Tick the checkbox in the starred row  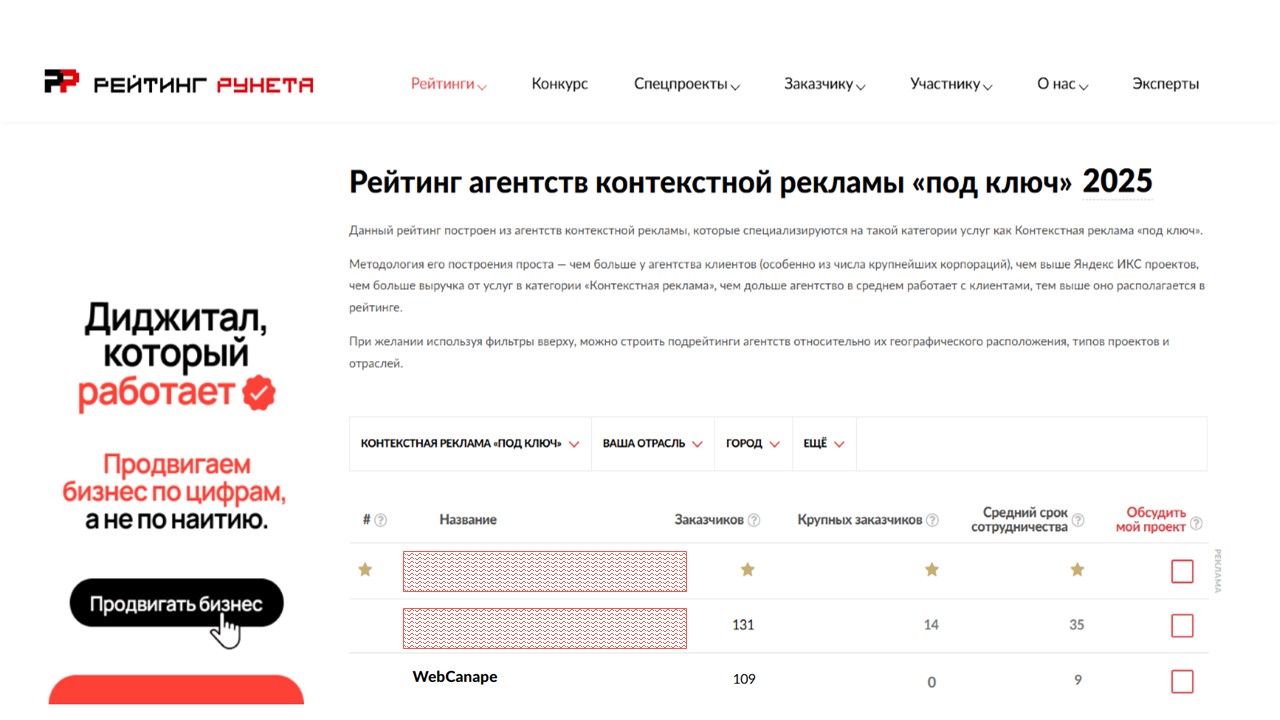tap(1182, 571)
